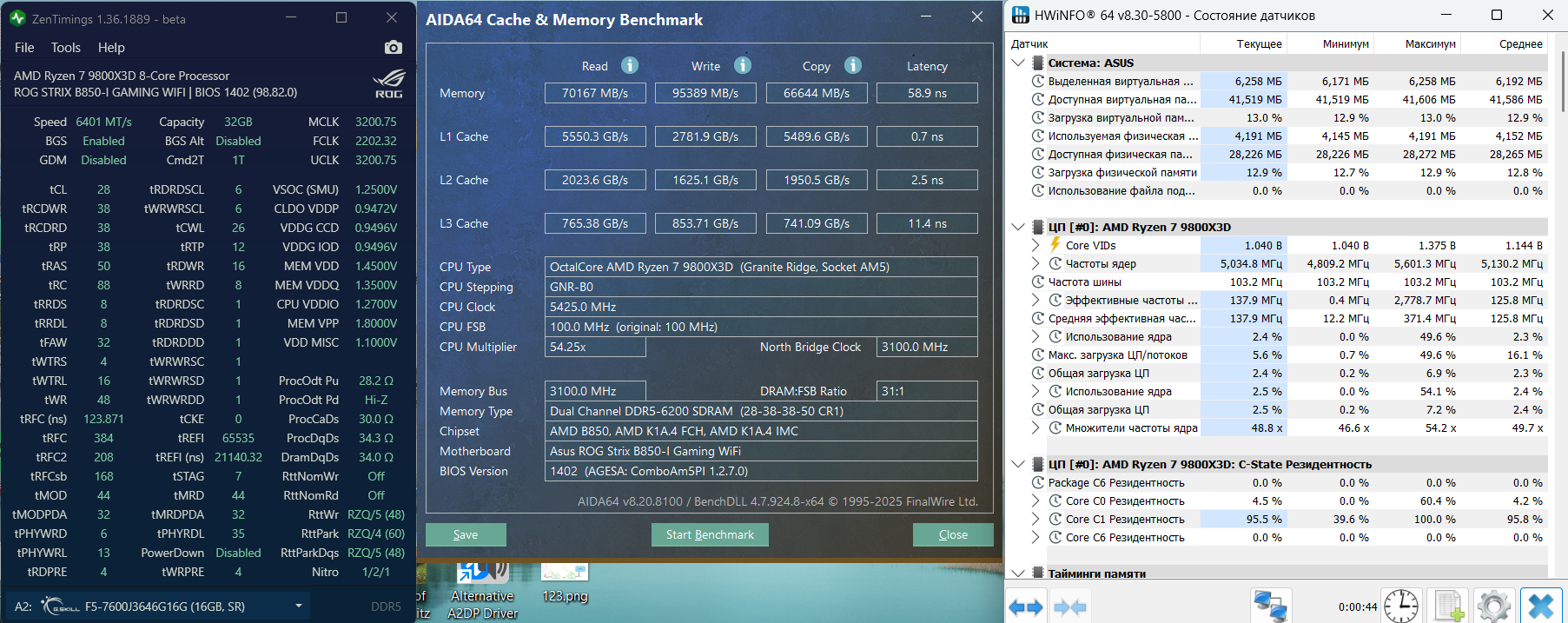1568x623 pixels.
Task: Expand the Core C0 Резидентность row
Action: pos(1035,500)
